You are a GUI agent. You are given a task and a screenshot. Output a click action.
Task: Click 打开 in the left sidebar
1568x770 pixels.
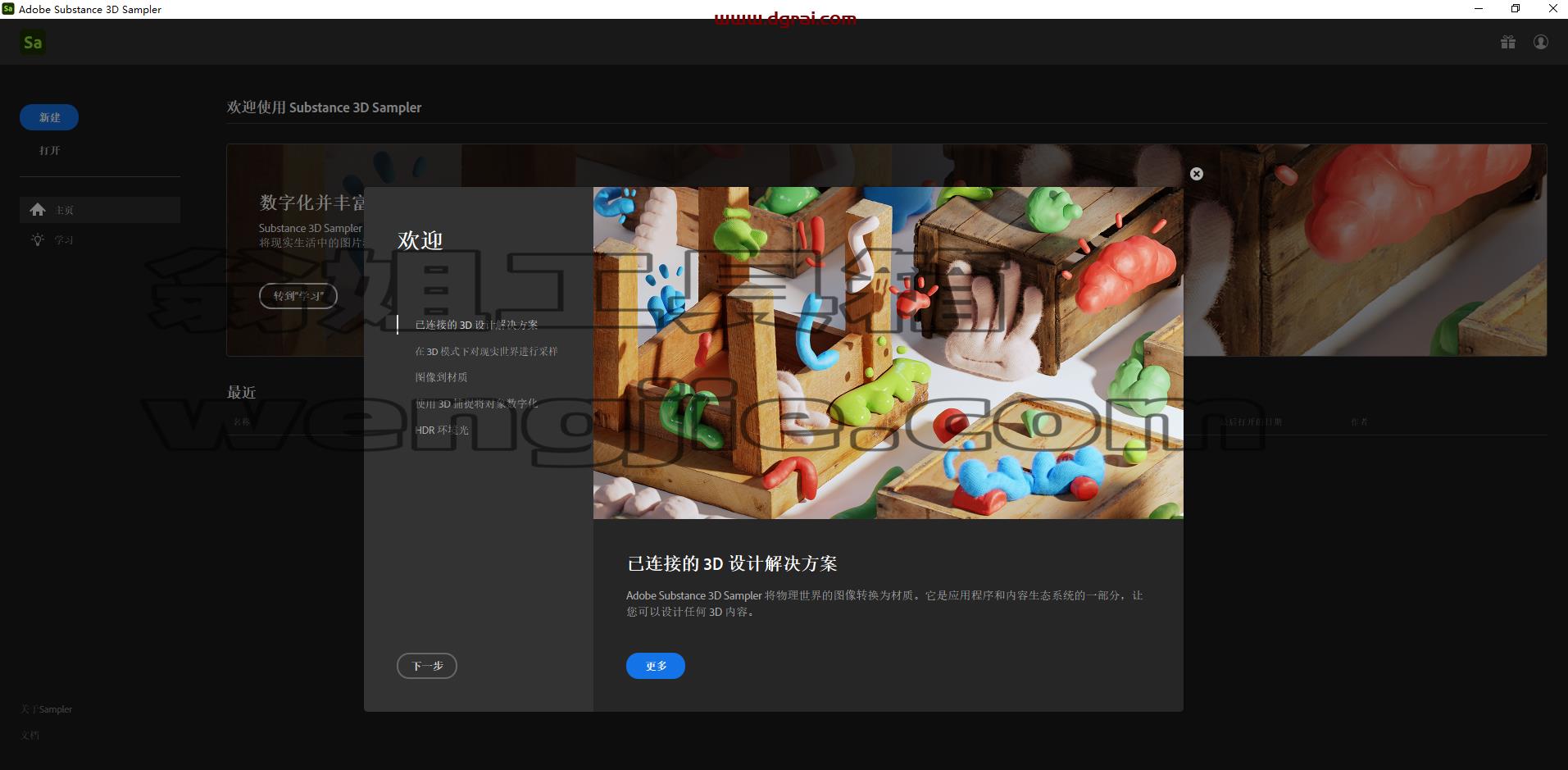coord(49,151)
